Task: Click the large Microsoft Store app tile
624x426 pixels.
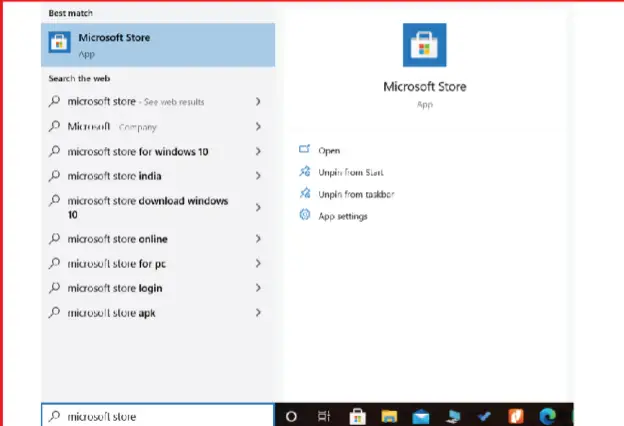Action: pyautogui.click(x=425, y=45)
